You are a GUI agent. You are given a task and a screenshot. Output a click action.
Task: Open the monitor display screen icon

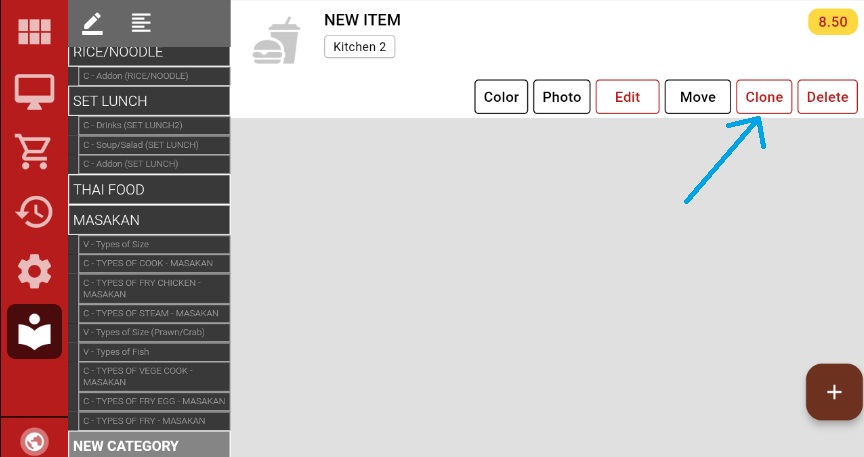click(x=34, y=91)
